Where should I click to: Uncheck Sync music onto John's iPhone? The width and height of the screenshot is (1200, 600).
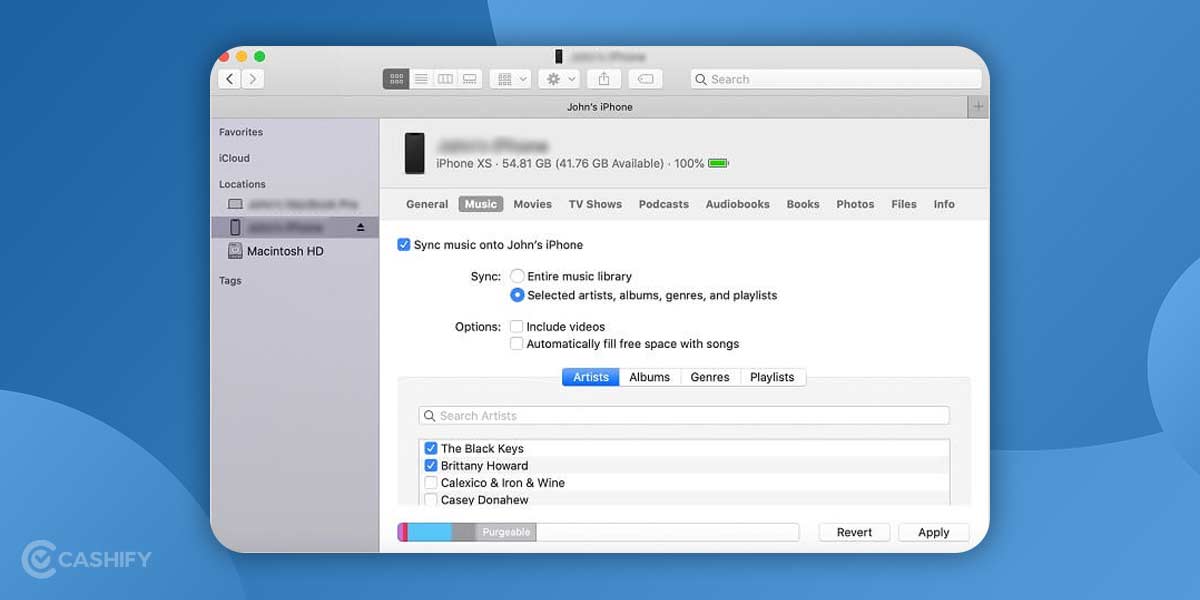404,244
